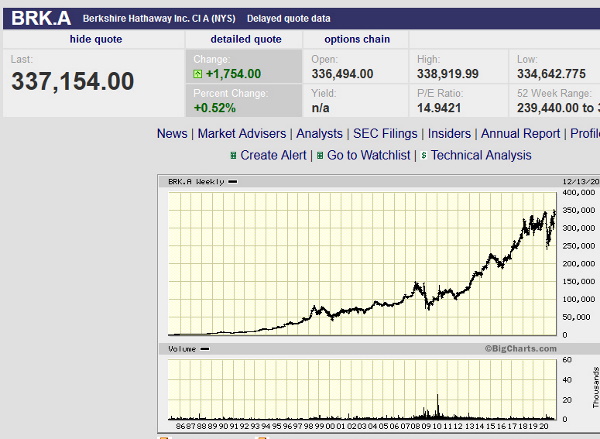Open the Insiders link
This screenshot has height=439, width=600.
point(449,134)
